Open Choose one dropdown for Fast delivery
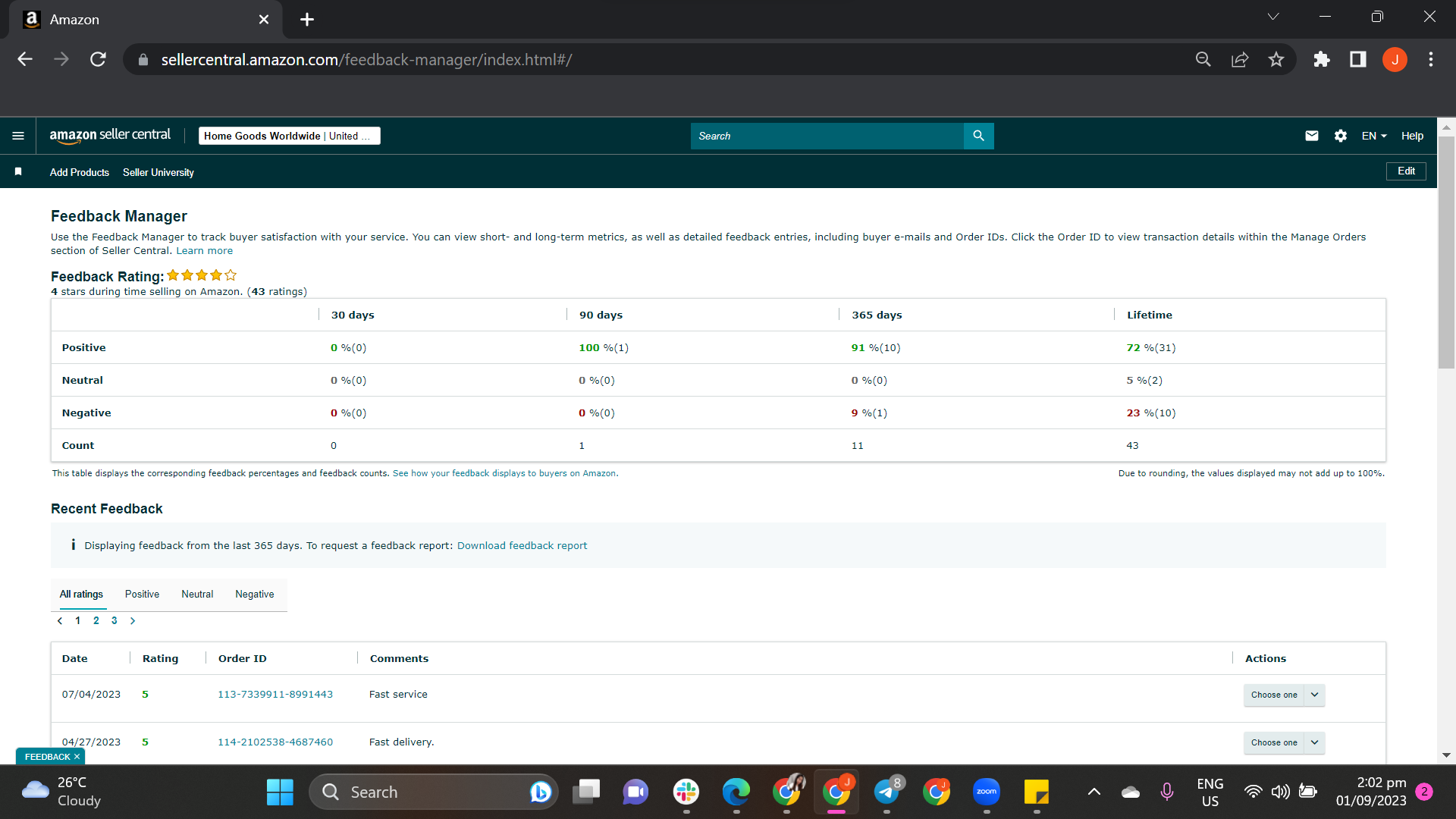 click(x=1284, y=742)
